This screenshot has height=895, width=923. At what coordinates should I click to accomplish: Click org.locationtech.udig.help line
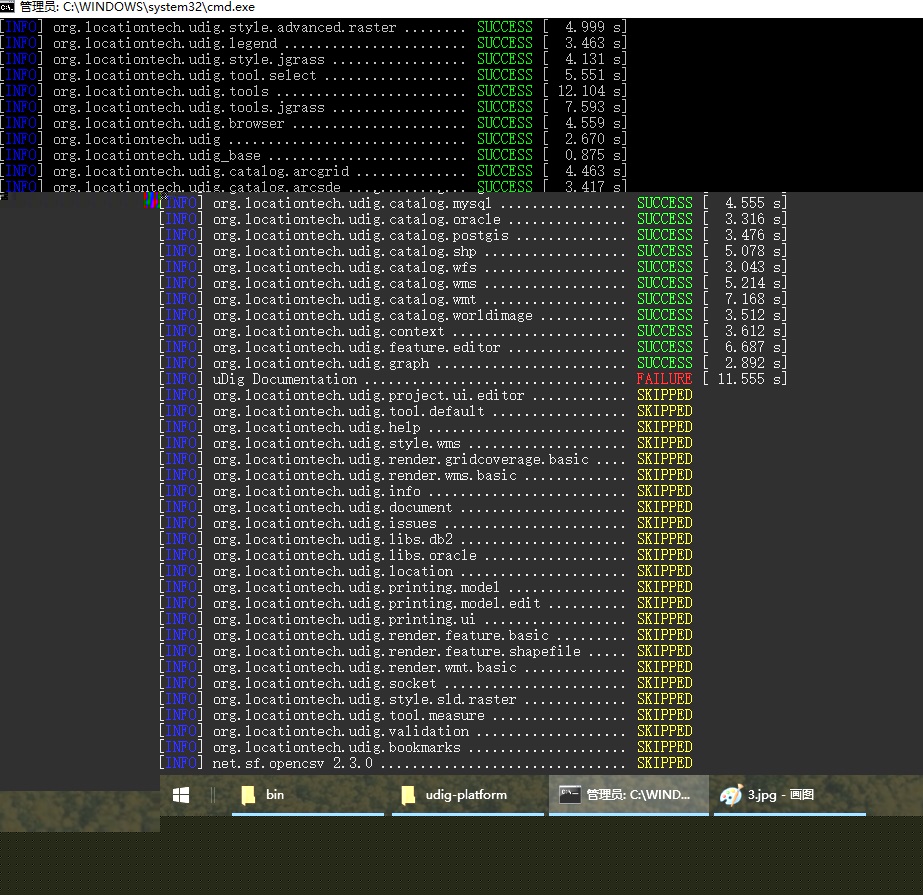(x=426, y=426)
